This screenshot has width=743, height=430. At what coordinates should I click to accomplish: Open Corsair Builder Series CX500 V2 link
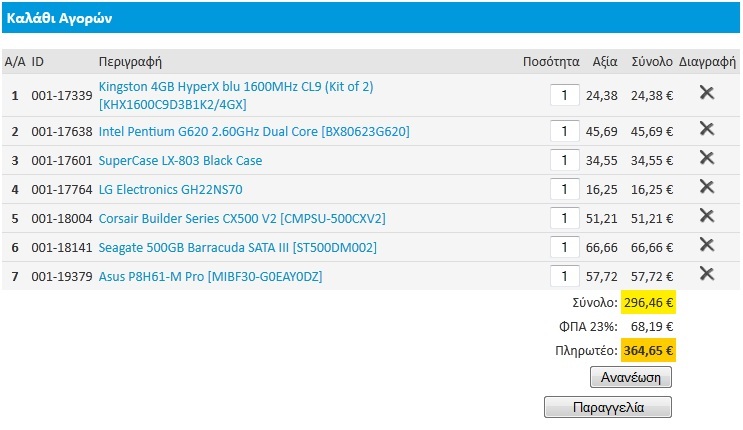(x=242, y=219)
